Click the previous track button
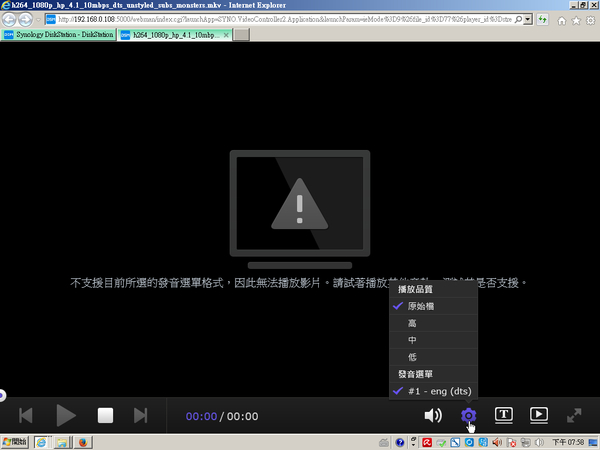This screenshot has width=600, height=450. tap(26, 416)
